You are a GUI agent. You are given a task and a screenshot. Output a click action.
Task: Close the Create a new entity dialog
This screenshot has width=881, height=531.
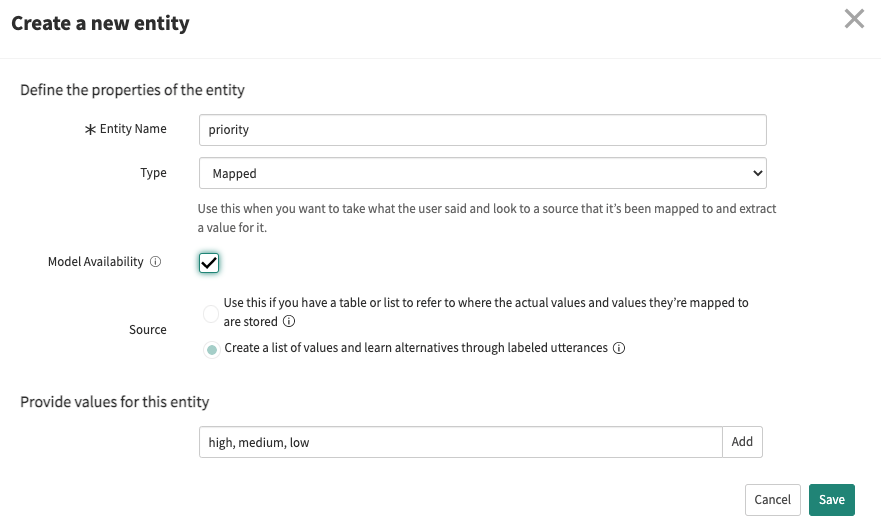click(854, 19)
